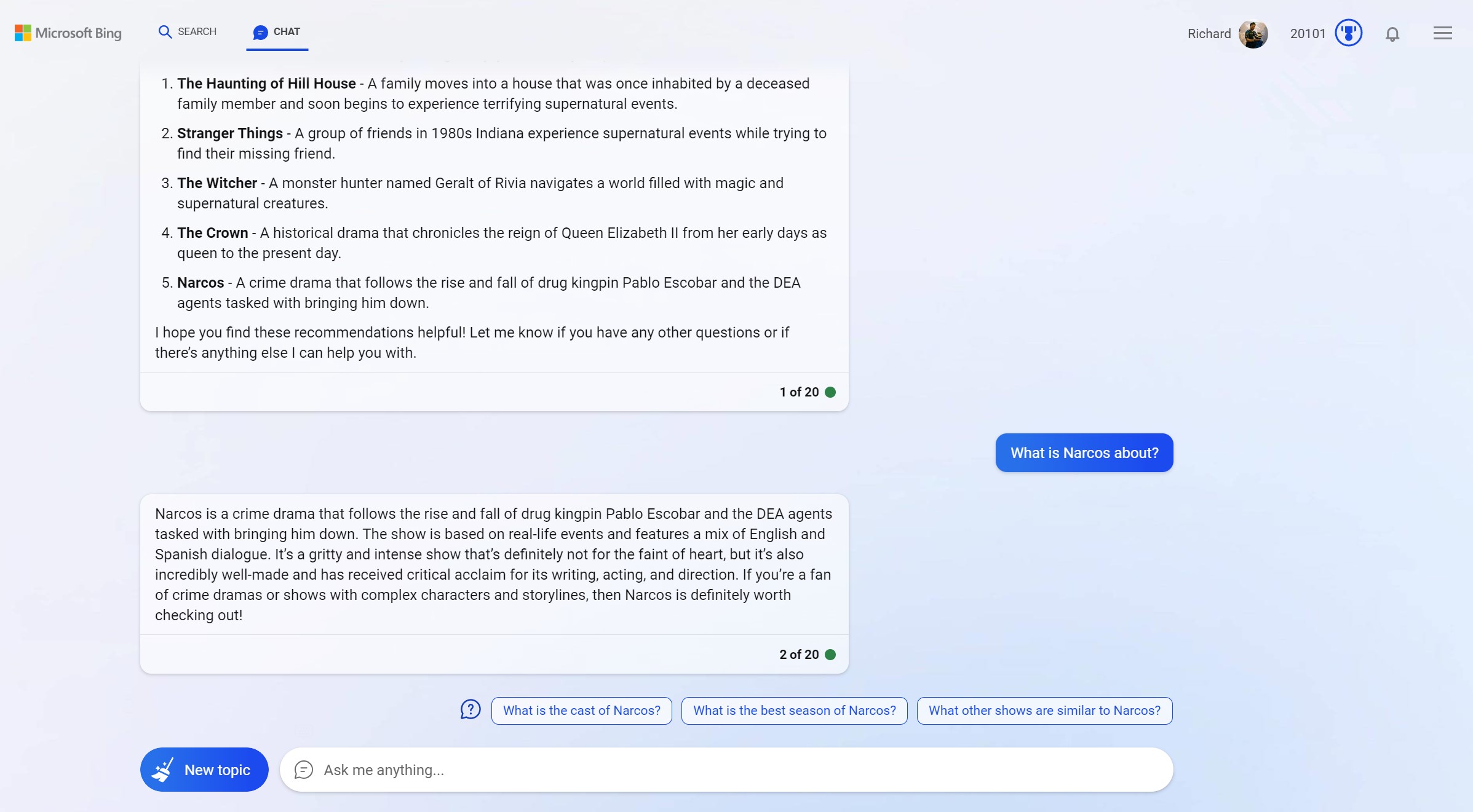Expand the 1 of 20 conversation counter

coord(799,391)
